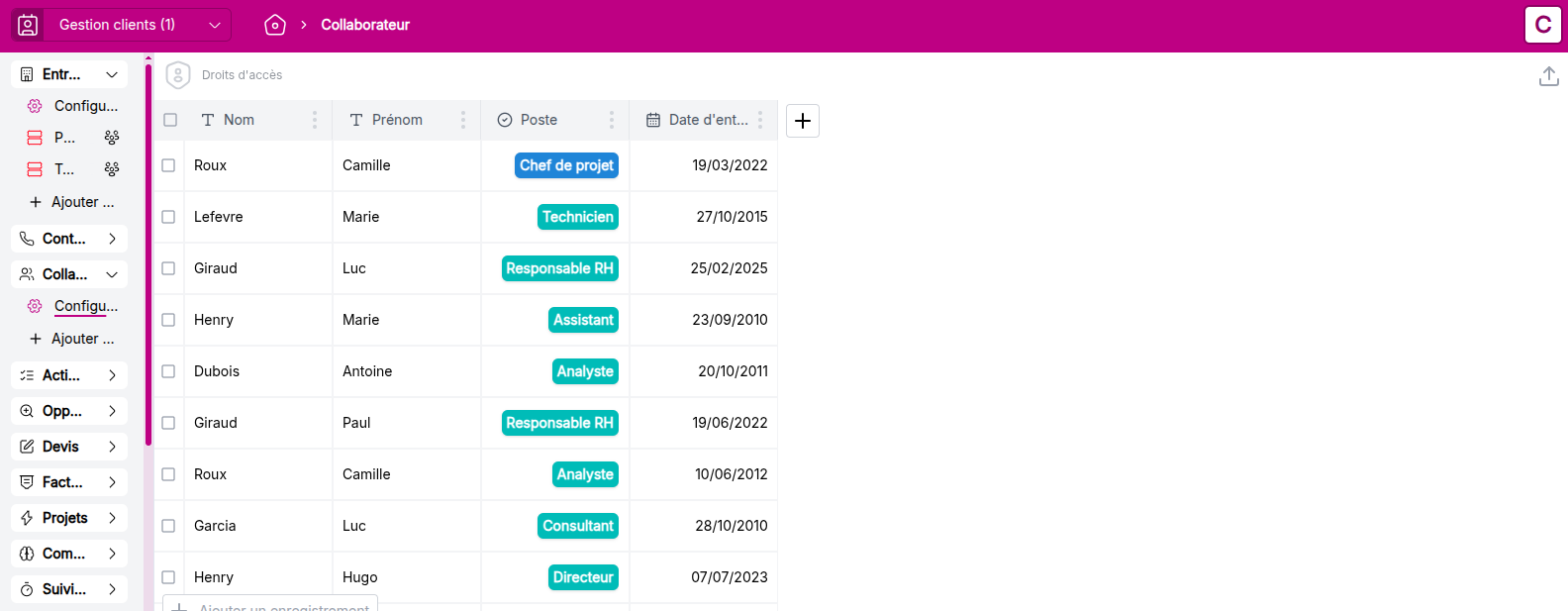
Task: Check the Dubois row checkbox
Action: pyautogui.click(x=168, y=371)
